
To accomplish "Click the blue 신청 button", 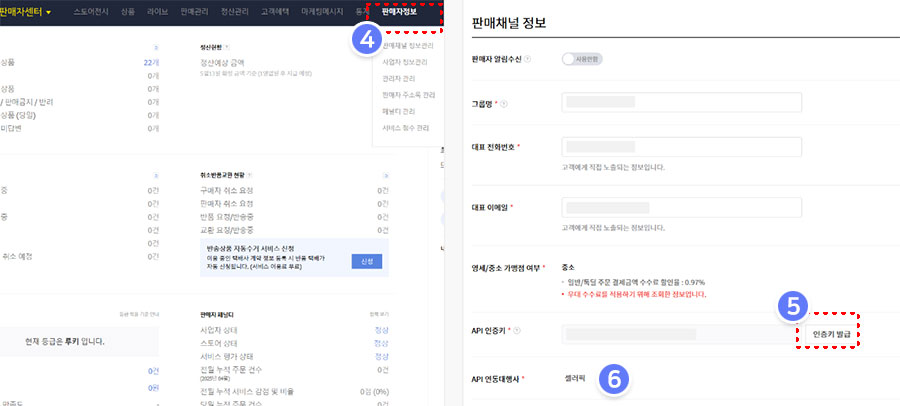I will point(367,261).
